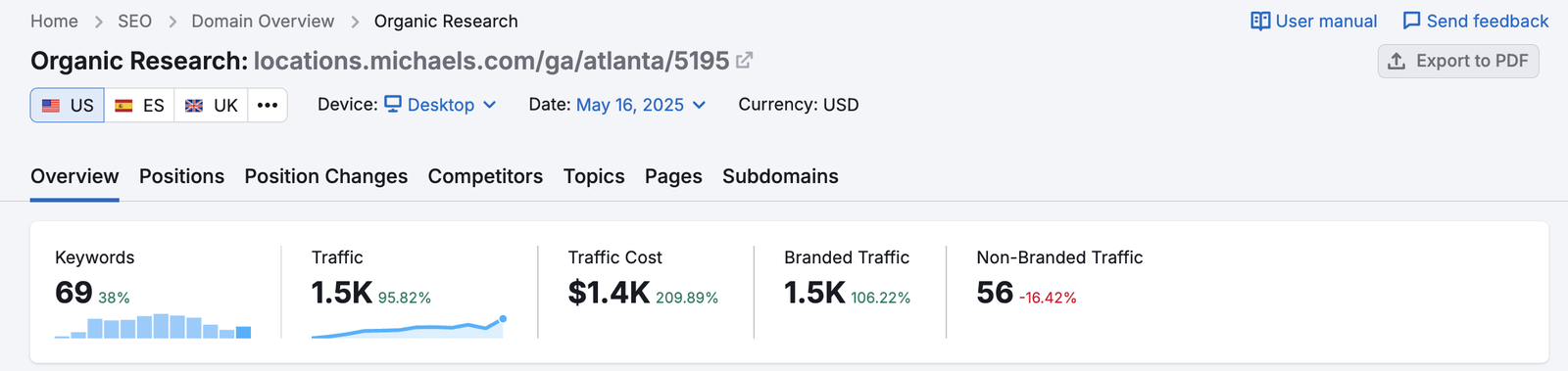Switch to the Positions tab
The image size is (1568, 371).
click(x=181, y=176)
